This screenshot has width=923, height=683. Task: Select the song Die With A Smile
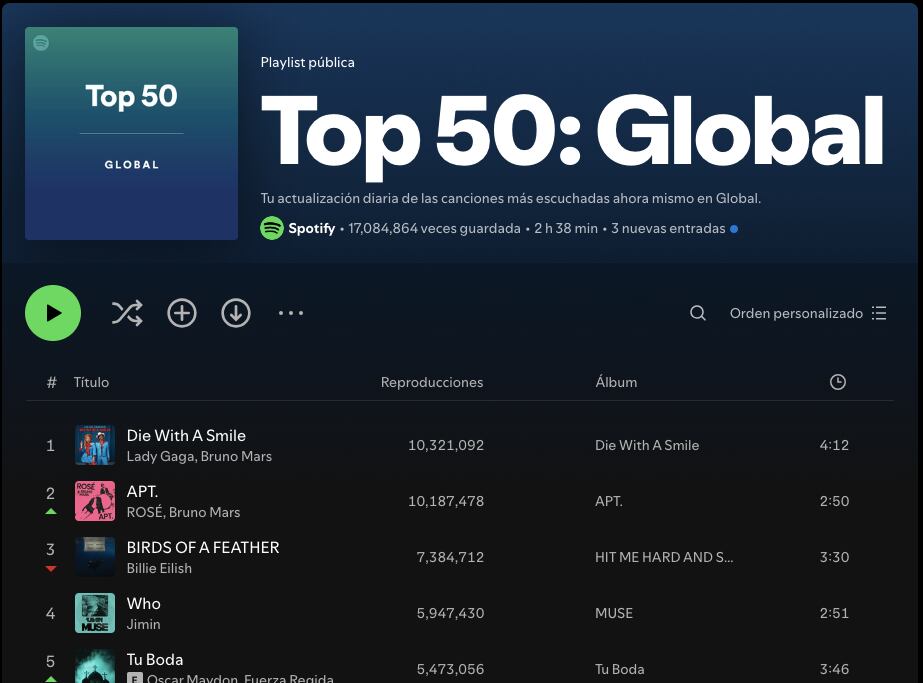click(x=186, y=436)
